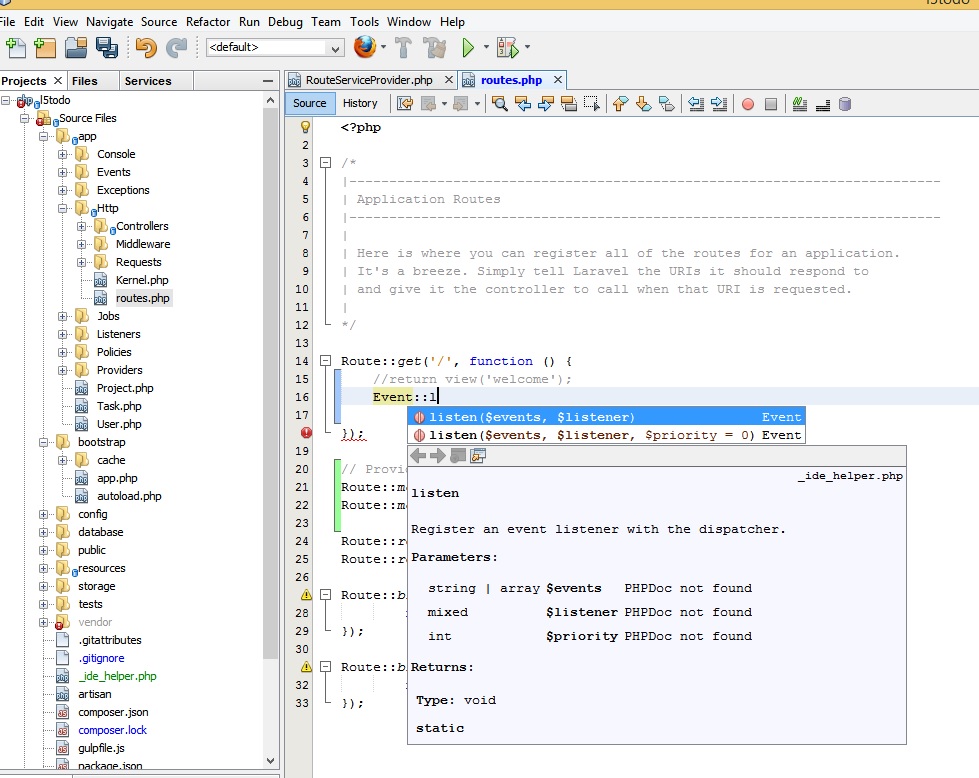
Task: Expand the Console folder
Action: 62,154
